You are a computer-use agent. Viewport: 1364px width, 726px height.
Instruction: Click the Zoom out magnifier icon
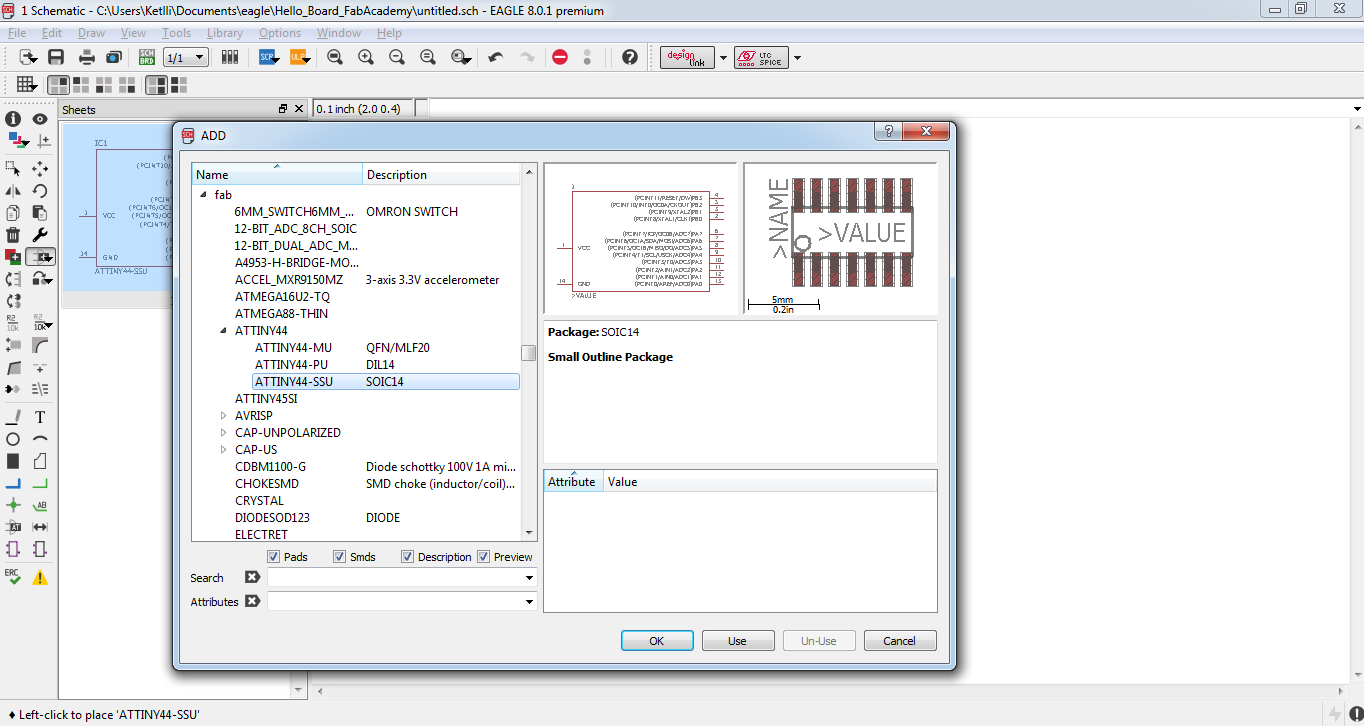[x=397, y=57]
